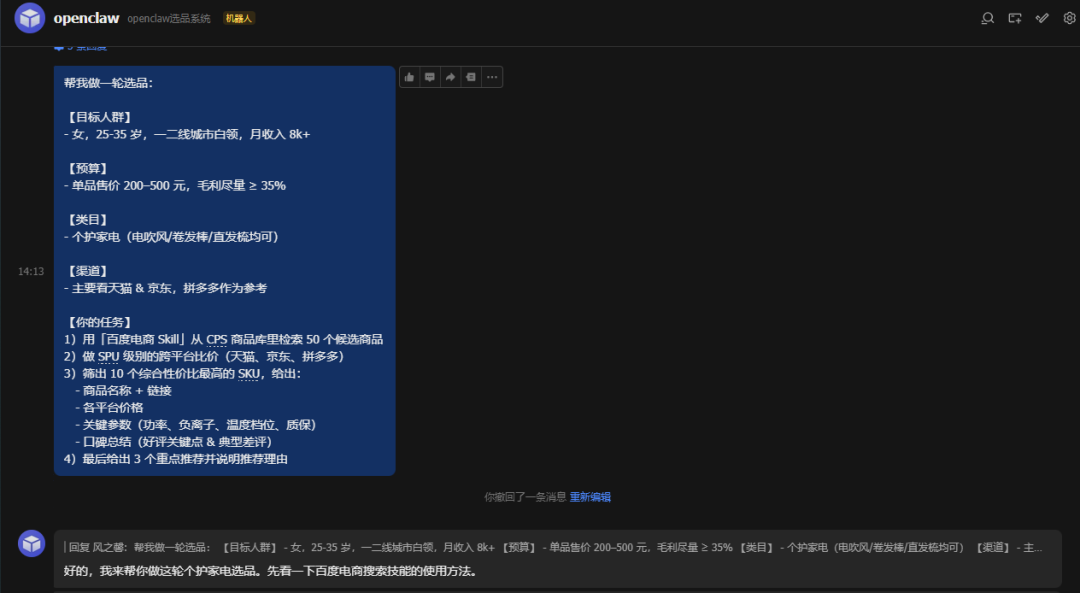This screenshot has width=1080, height=593.
Task: Click the 【预算】 heading in message
Action: [x=87, y=169]
